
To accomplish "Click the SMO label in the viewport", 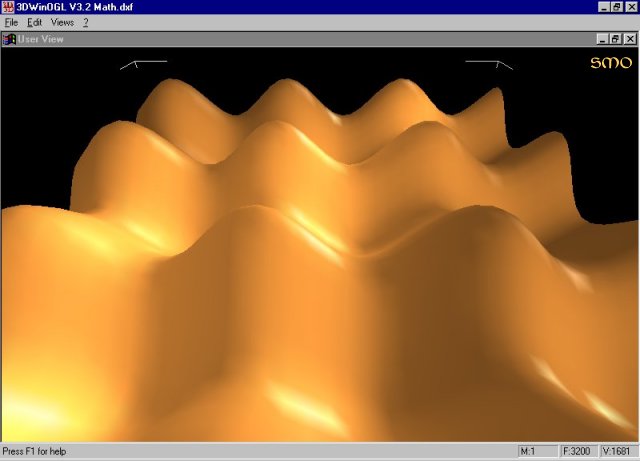I will pyautogui.click(x=611, y=62).
